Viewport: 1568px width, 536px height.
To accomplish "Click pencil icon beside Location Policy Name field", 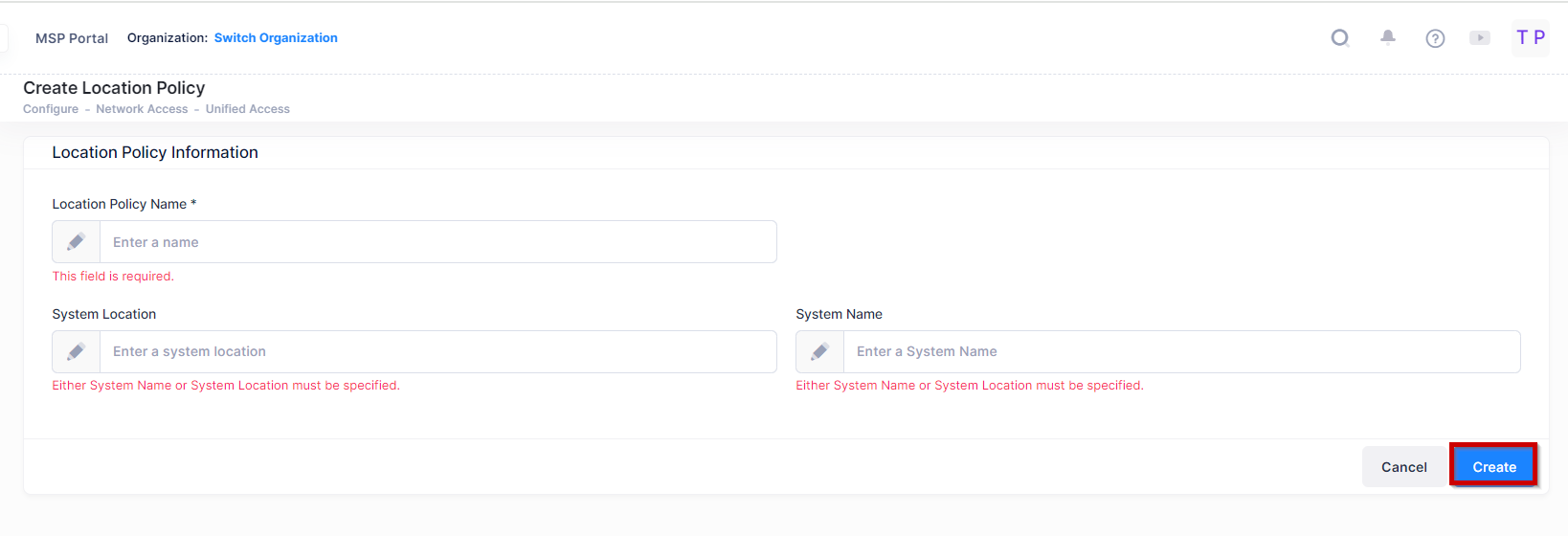I will (77, 242).
